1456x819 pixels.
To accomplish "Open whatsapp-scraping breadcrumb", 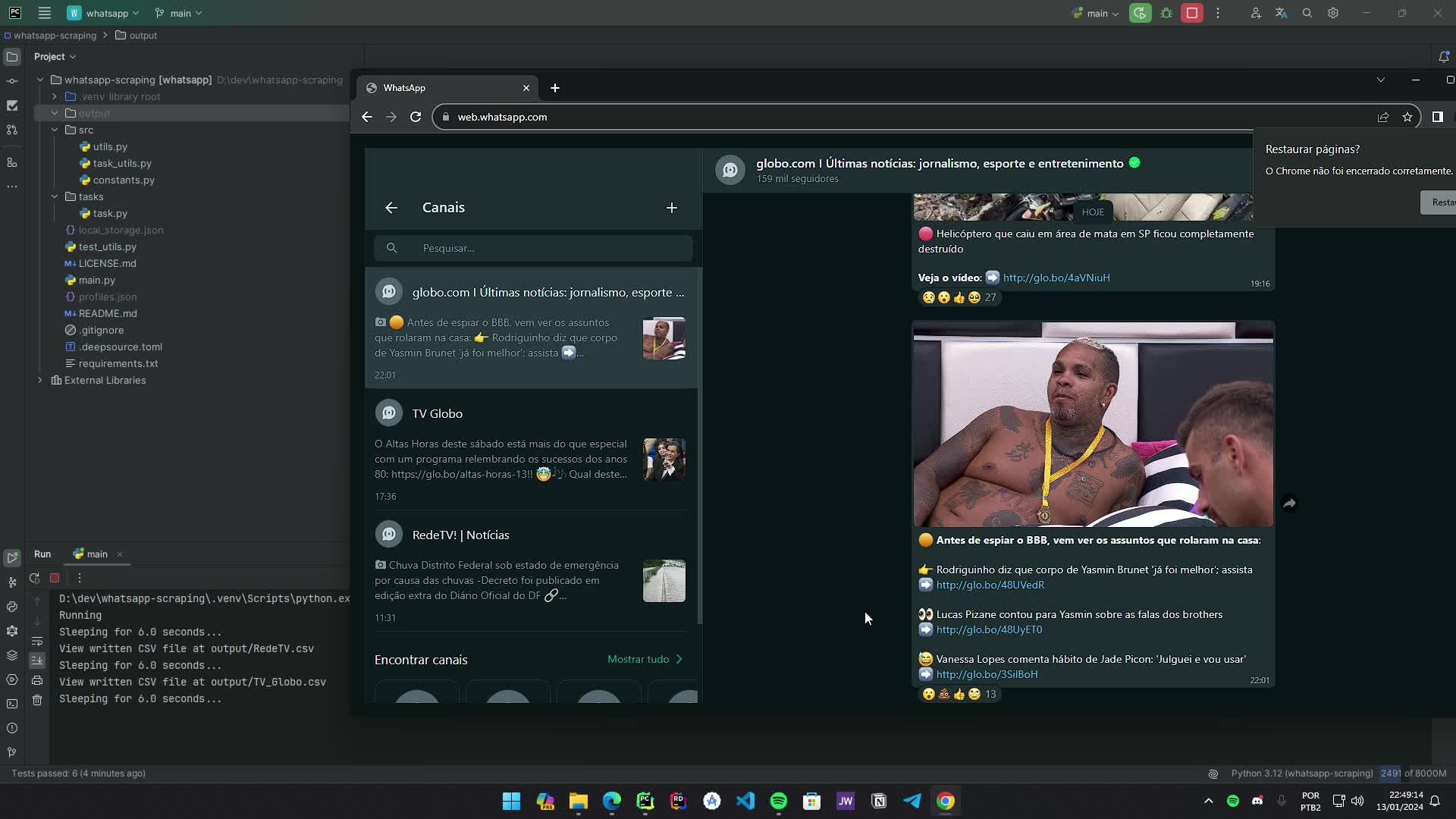I will (50, 36).
